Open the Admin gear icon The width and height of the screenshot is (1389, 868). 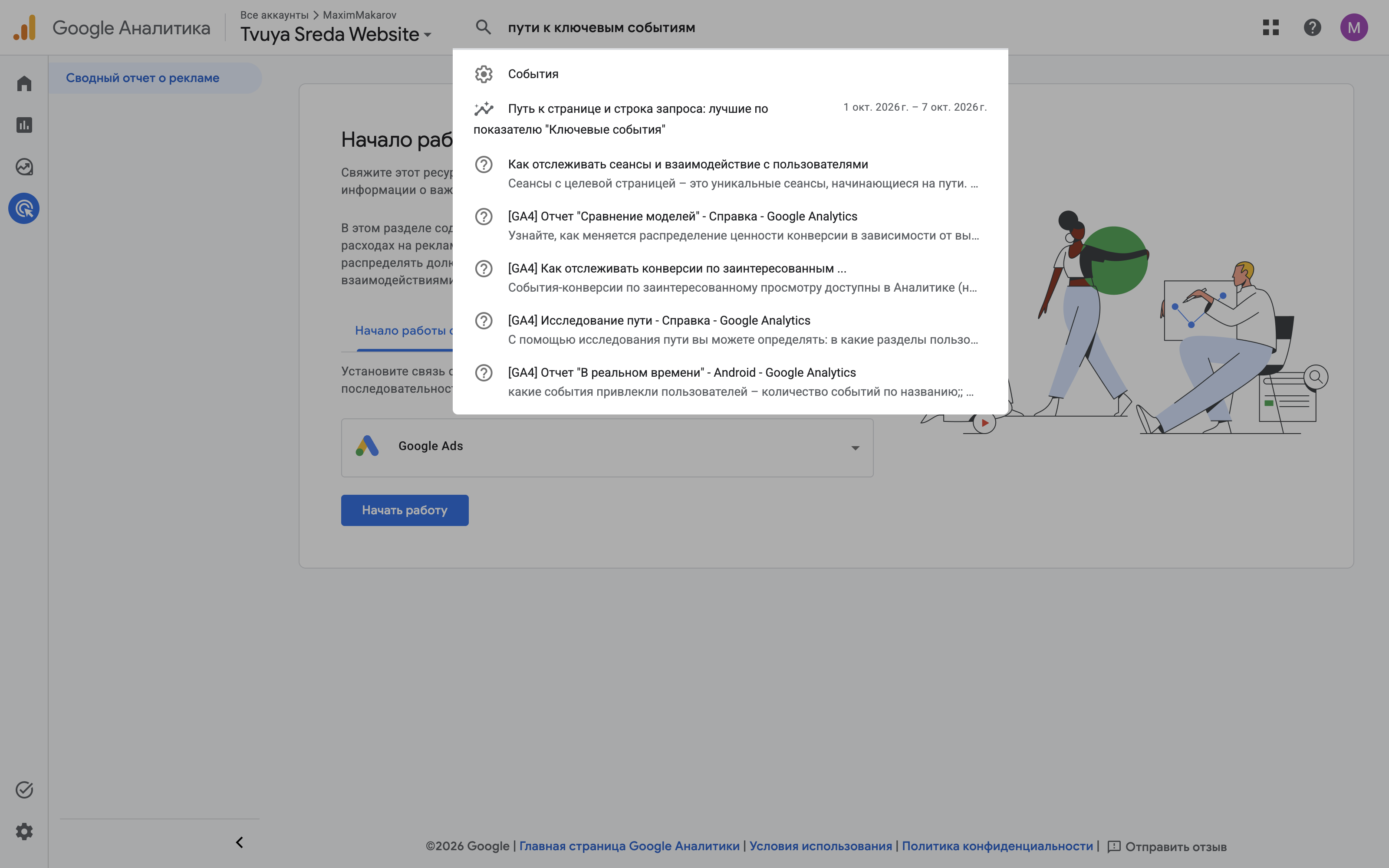tap(24, 831)
